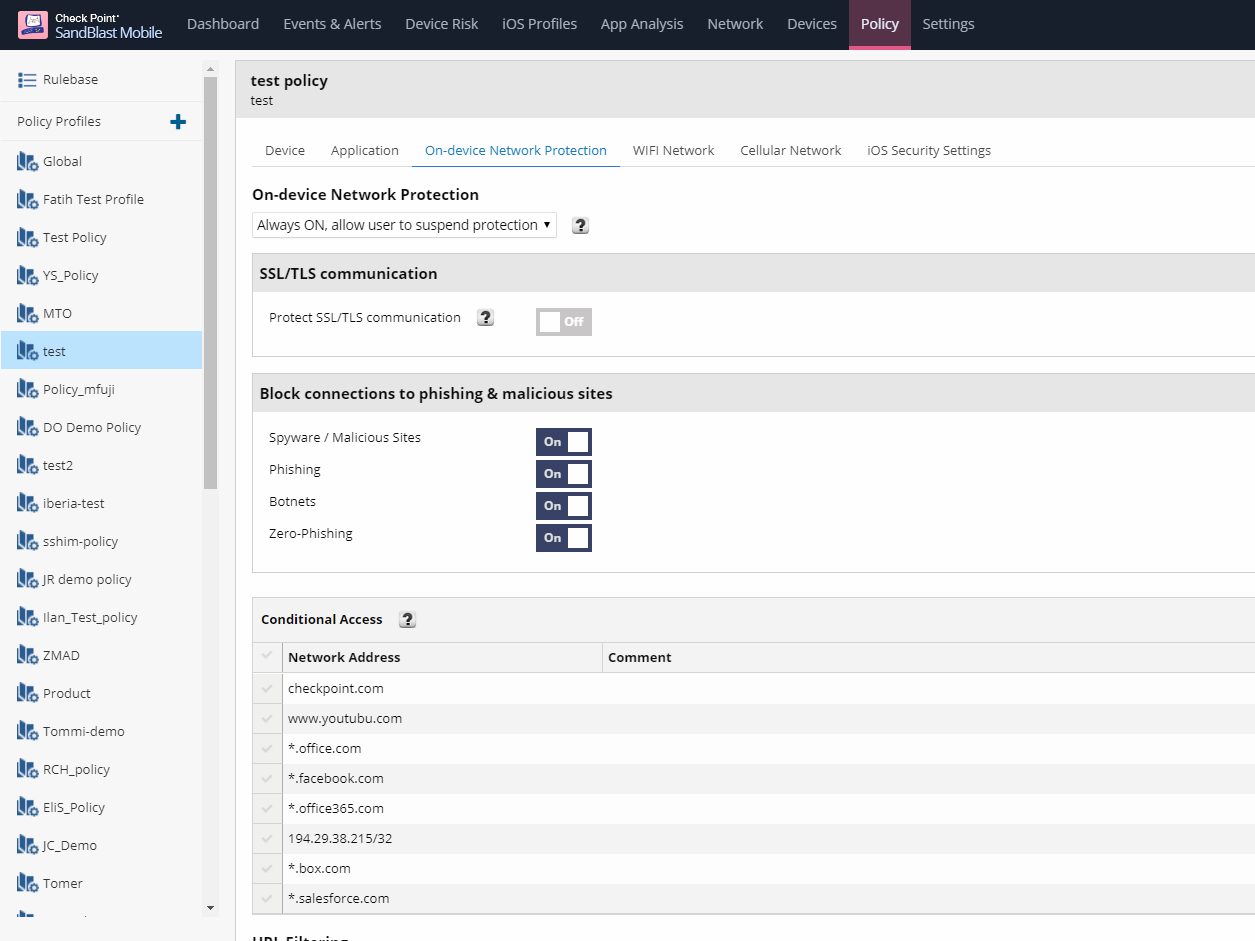Open the Conditional Access help icon
The width and height of the screenshot is (1255, 941).
pyautogui.click(x=407, y=620)
